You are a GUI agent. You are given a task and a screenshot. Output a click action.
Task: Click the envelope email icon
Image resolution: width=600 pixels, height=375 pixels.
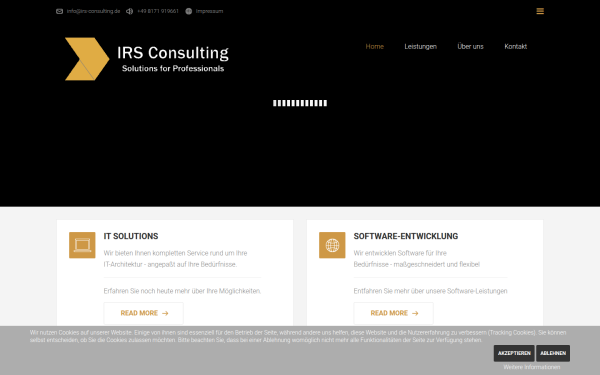pos(59,11)
